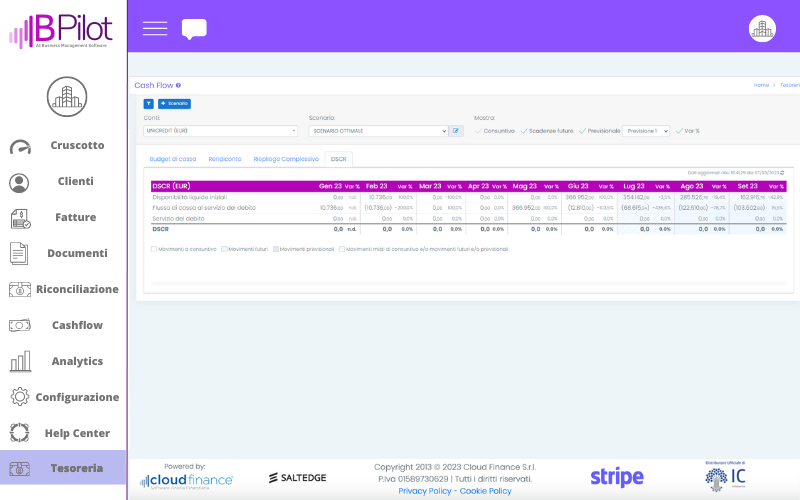This screenshot has height=500, width=800.
Task: Select the DSCR tab
Action: (338, 159)
